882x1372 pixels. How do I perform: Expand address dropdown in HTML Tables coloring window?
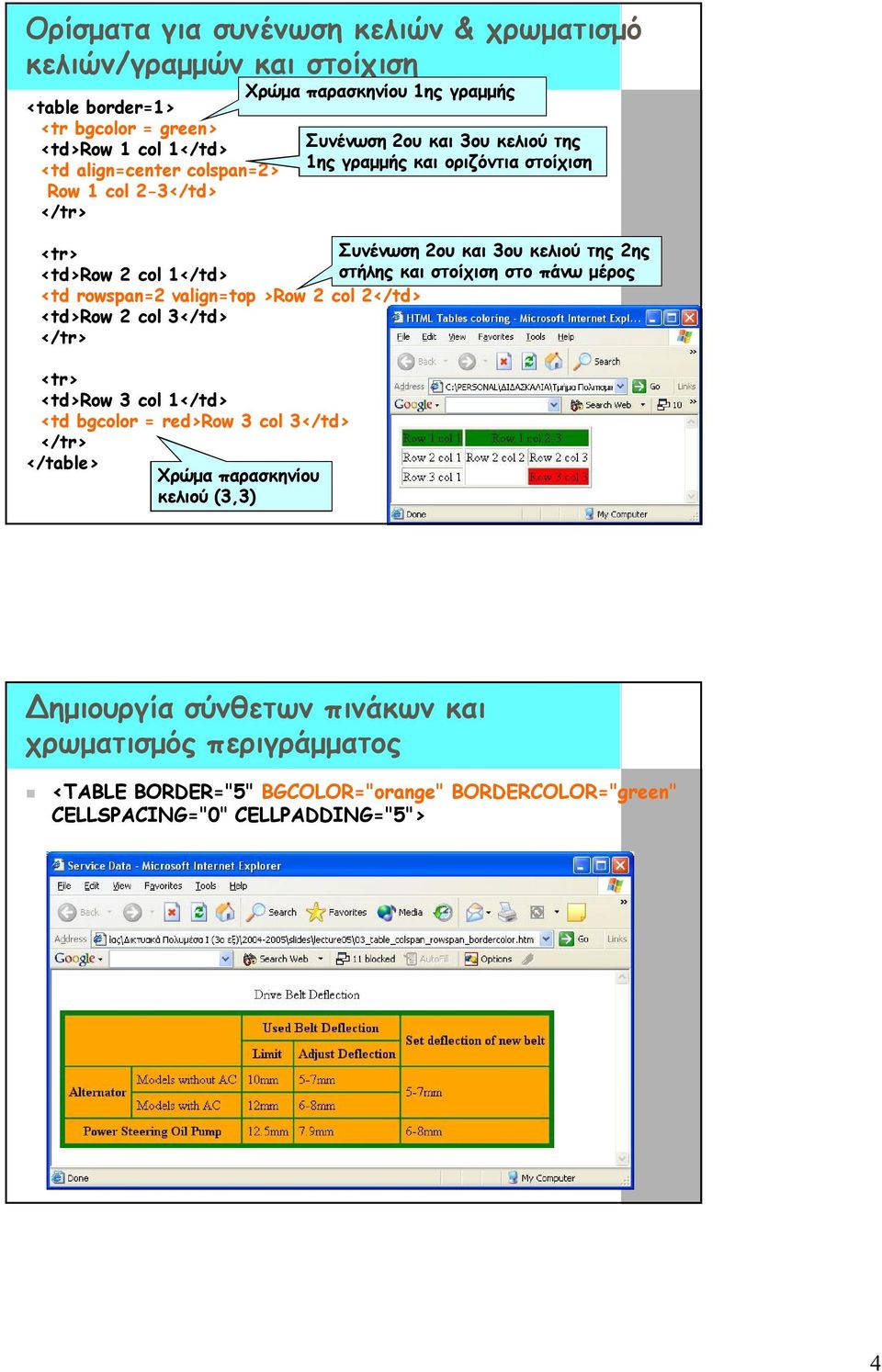(x=621, y=387)
